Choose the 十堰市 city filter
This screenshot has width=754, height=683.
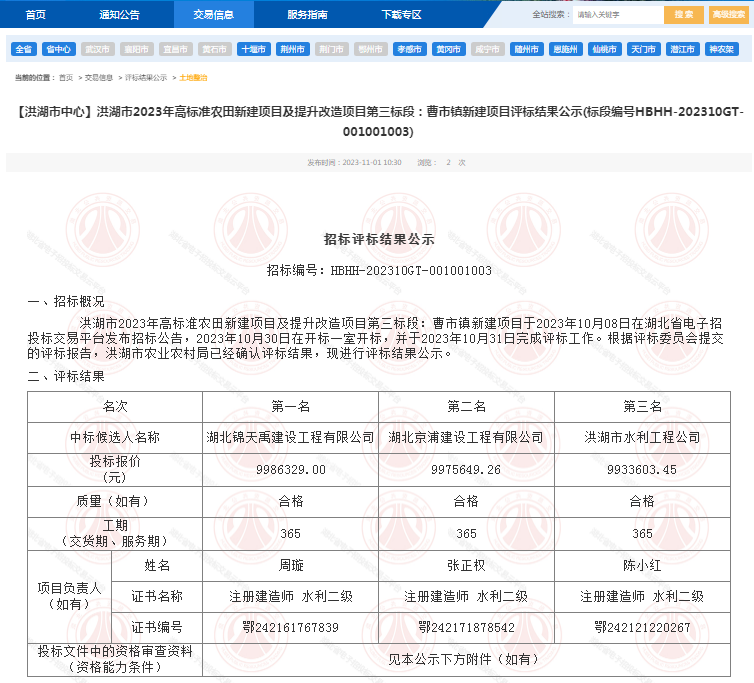(253, 49)
